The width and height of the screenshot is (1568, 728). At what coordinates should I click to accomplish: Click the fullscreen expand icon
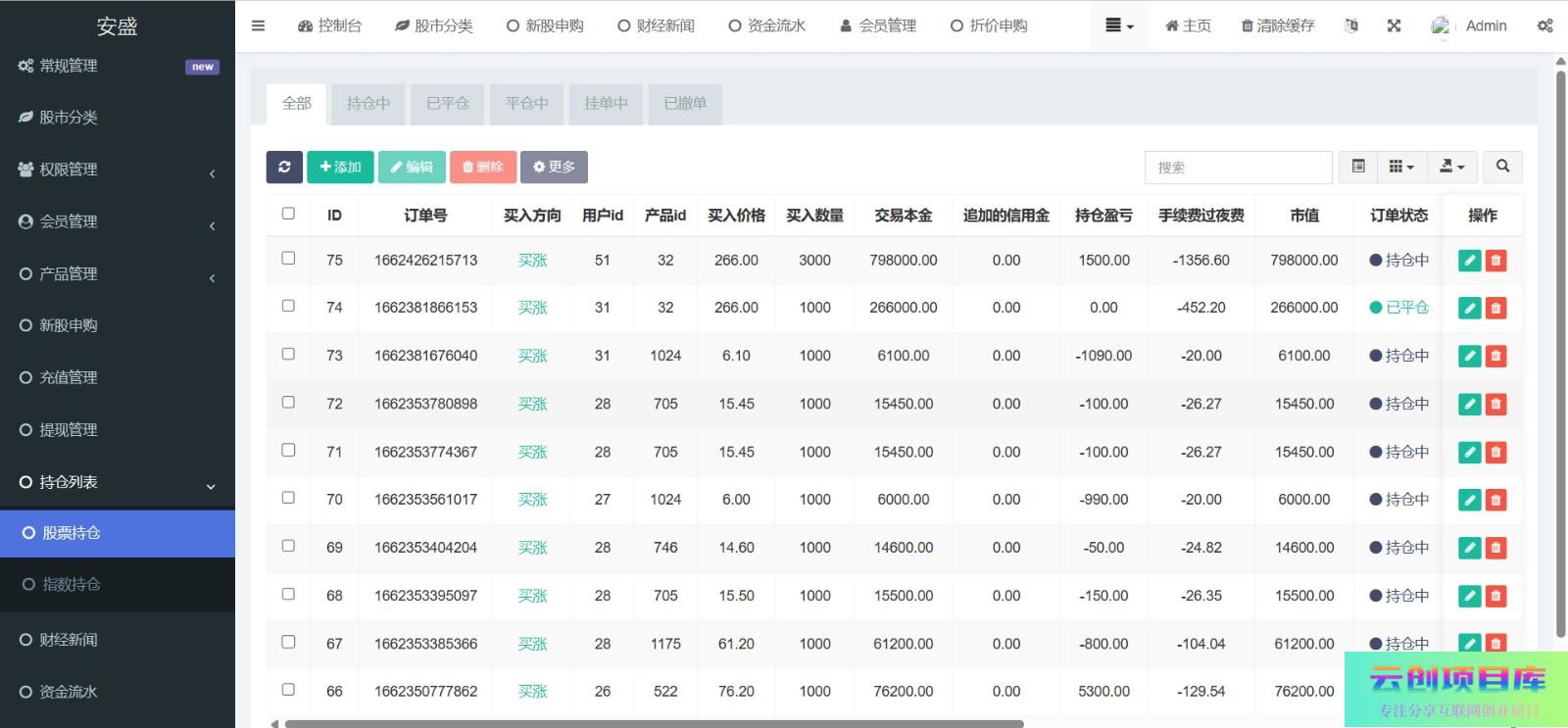tap(1394, 25)
